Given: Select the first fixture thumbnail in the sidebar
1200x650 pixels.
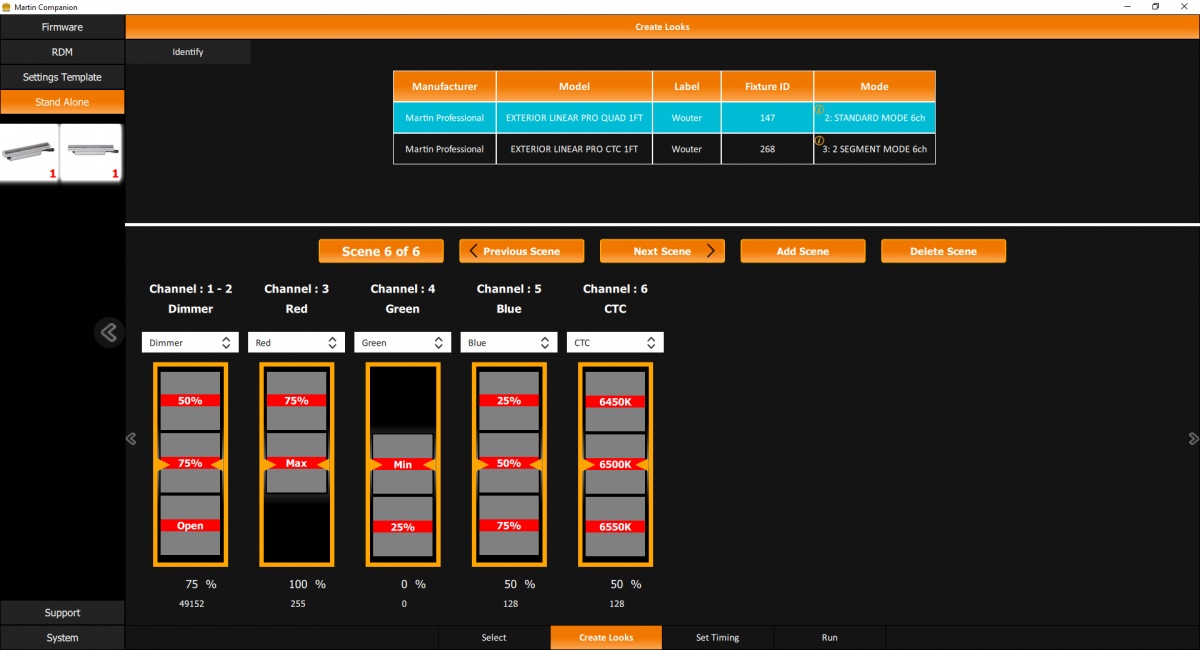Looking at the screenshot, I should [30, 153].
